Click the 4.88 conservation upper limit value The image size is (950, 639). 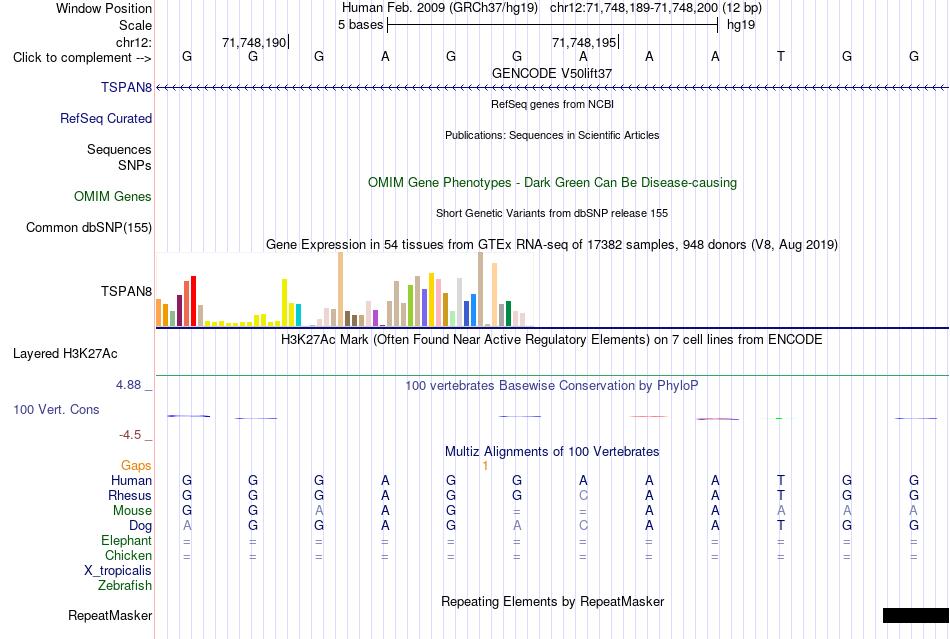(x=128, y=385)
